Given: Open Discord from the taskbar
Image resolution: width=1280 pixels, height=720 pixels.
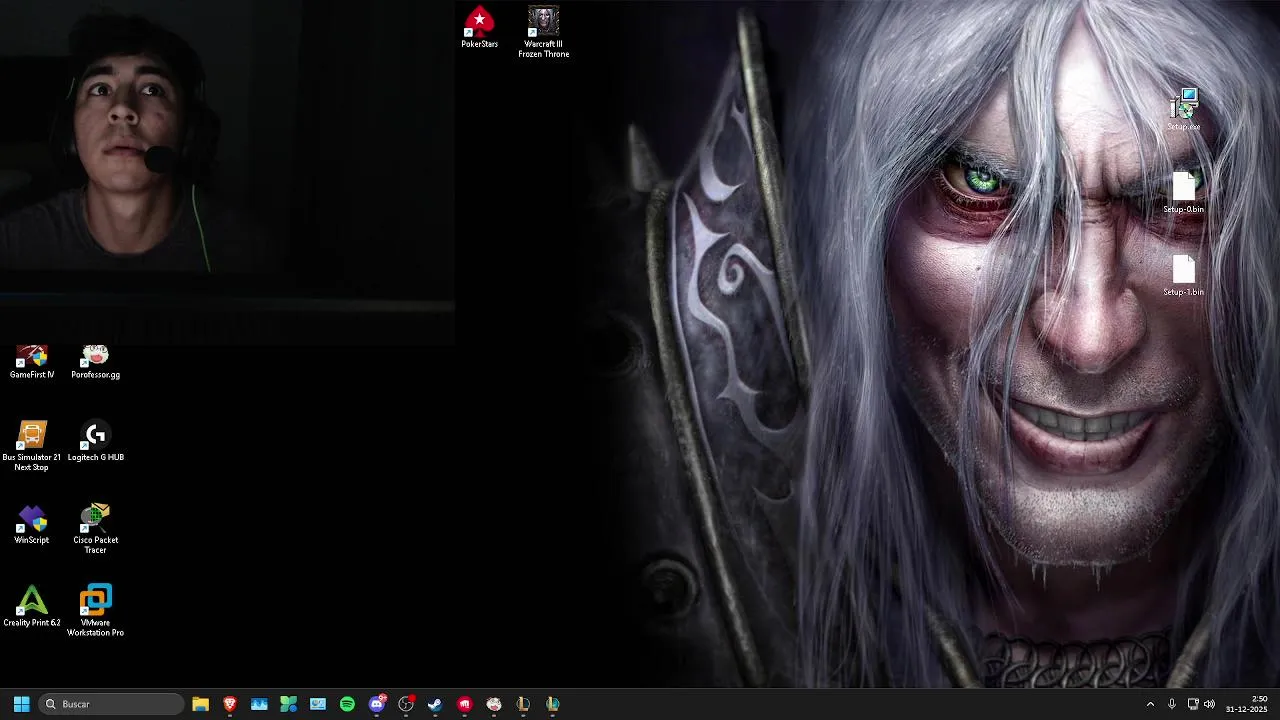Looking at the screenshot, I should [x=377, y=704].
